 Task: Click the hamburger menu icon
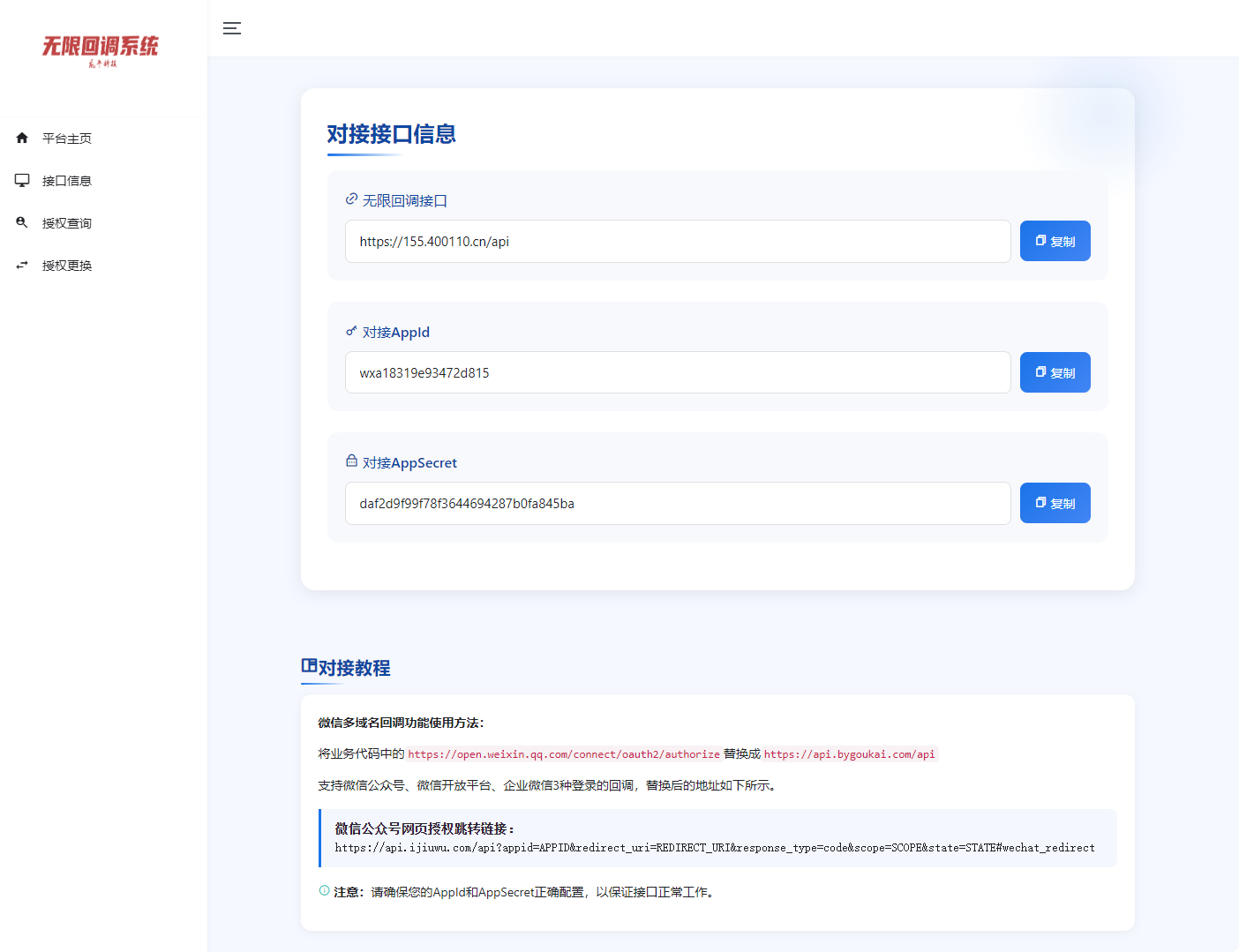click(x=231, y=27)
